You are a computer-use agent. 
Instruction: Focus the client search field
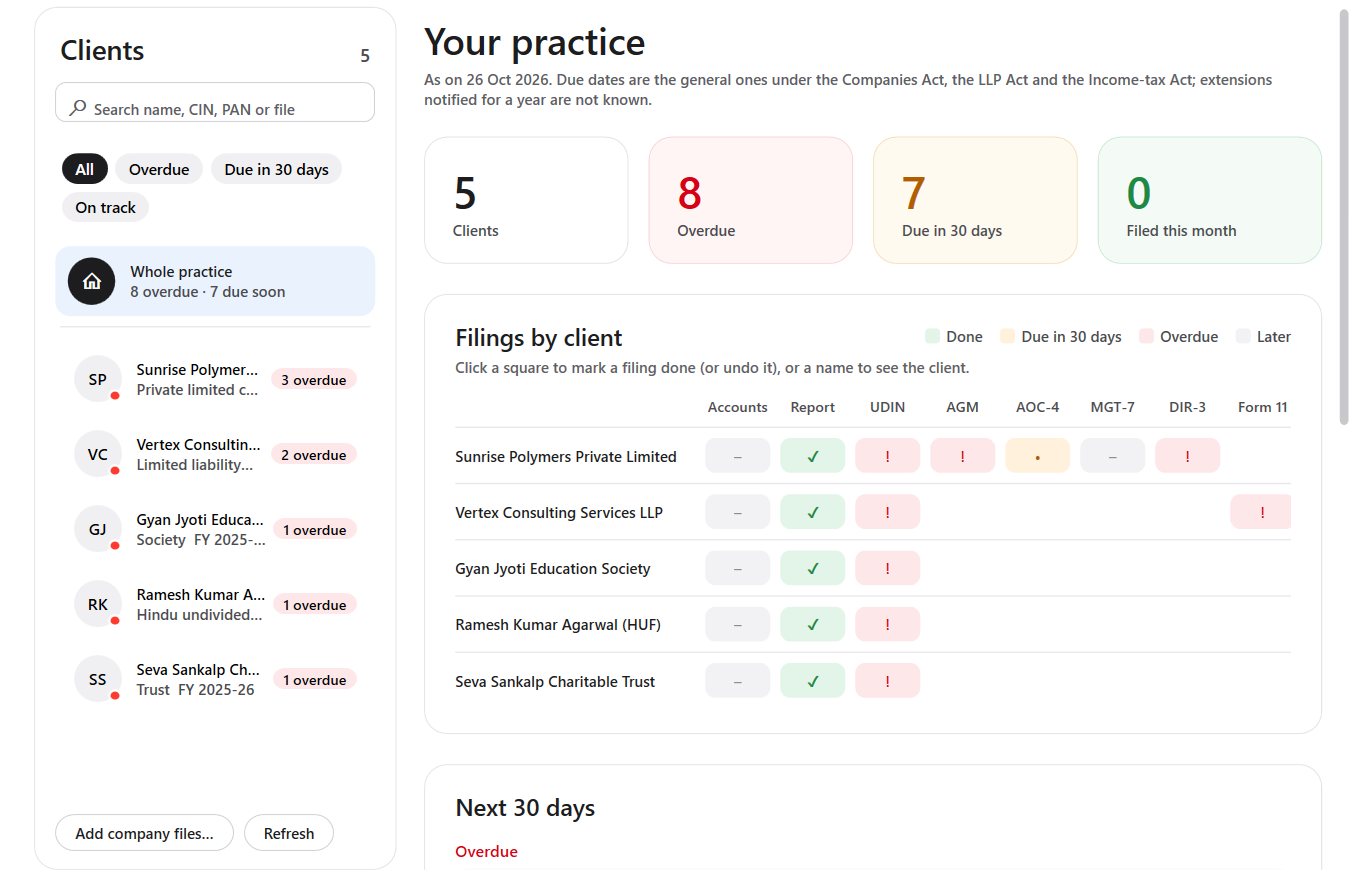click(x=215, y=103)
